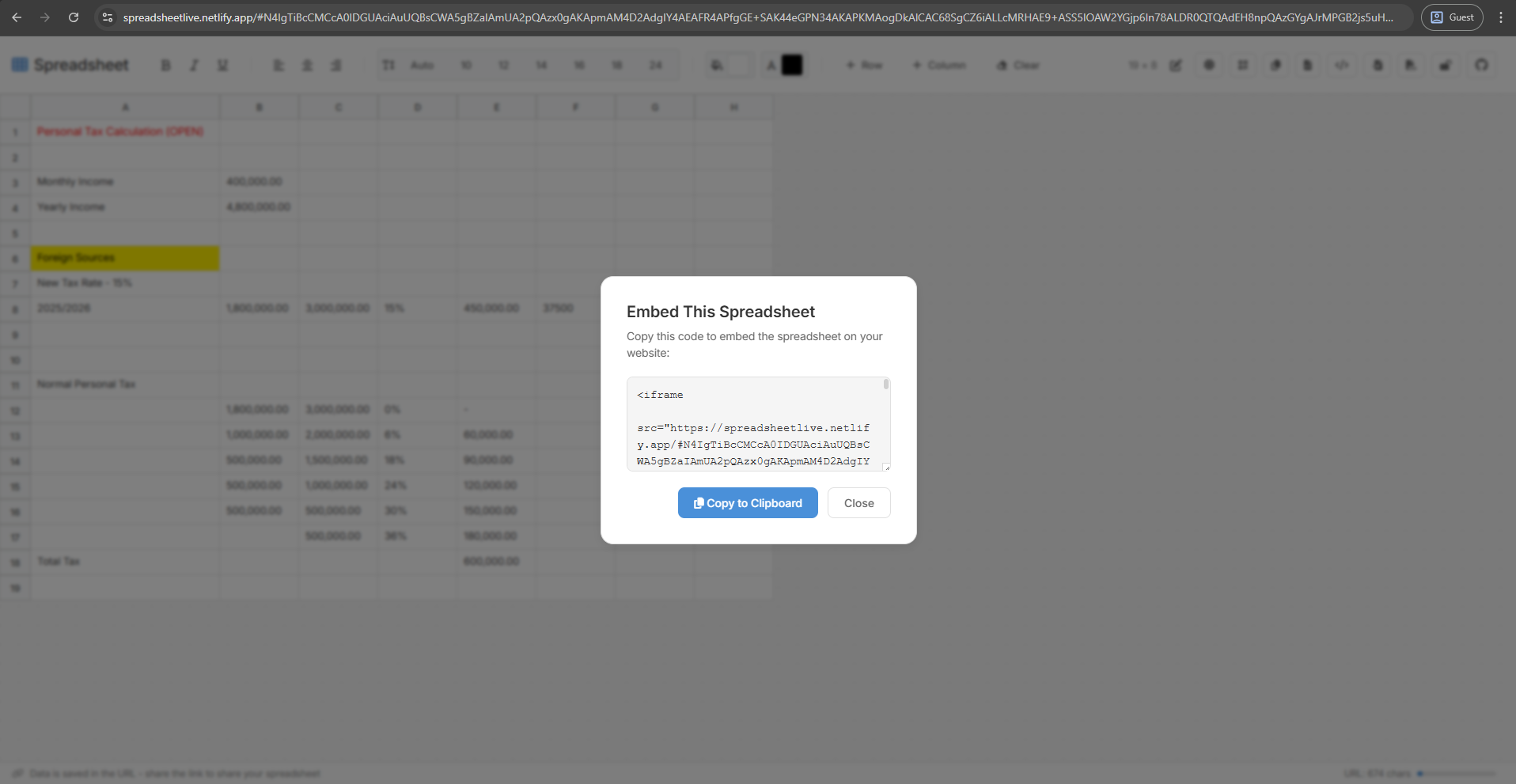1516x784 pixels.
Task: Click the fill color bucket icon
Action: tap(717, 65)
